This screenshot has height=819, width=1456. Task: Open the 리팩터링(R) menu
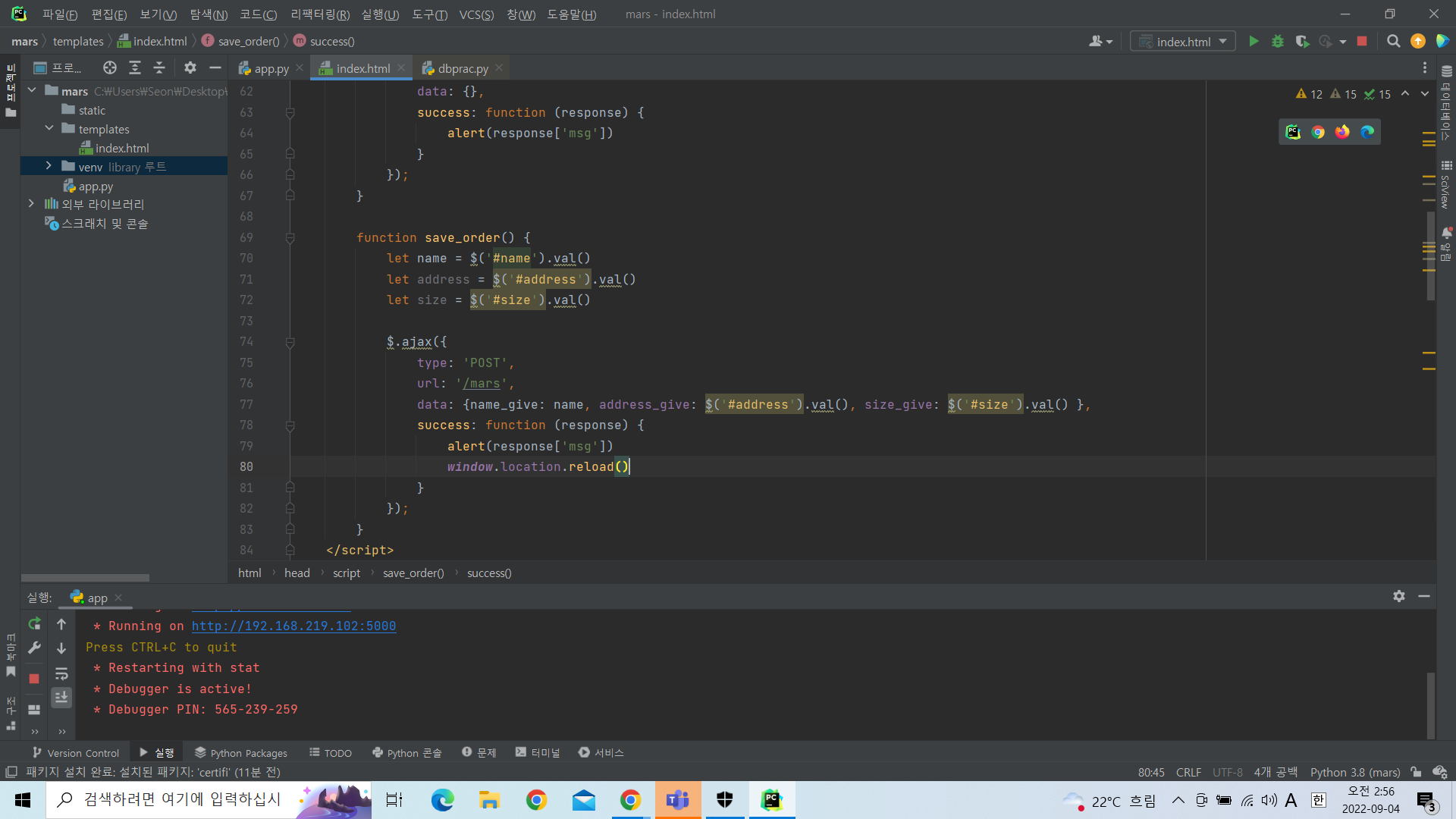(320, 14)
